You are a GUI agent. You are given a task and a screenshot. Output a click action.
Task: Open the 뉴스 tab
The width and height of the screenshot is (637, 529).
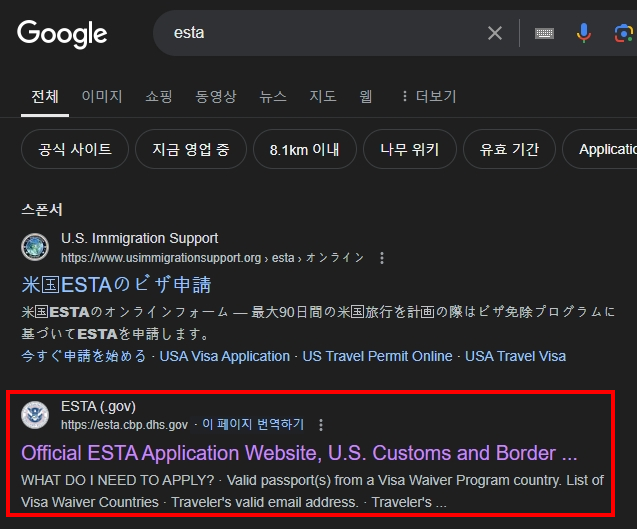pos(273,97)
